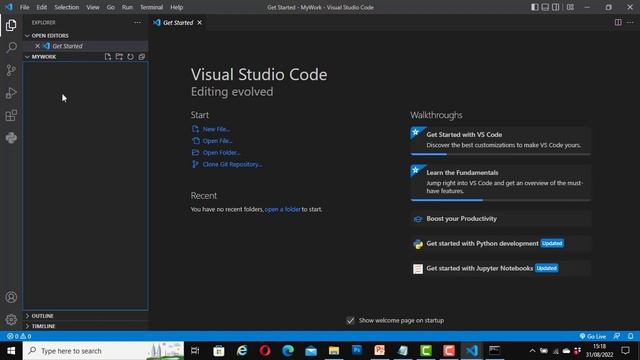Open the File menu
This screenshot has width=640, height=360.
click(24, 7)
